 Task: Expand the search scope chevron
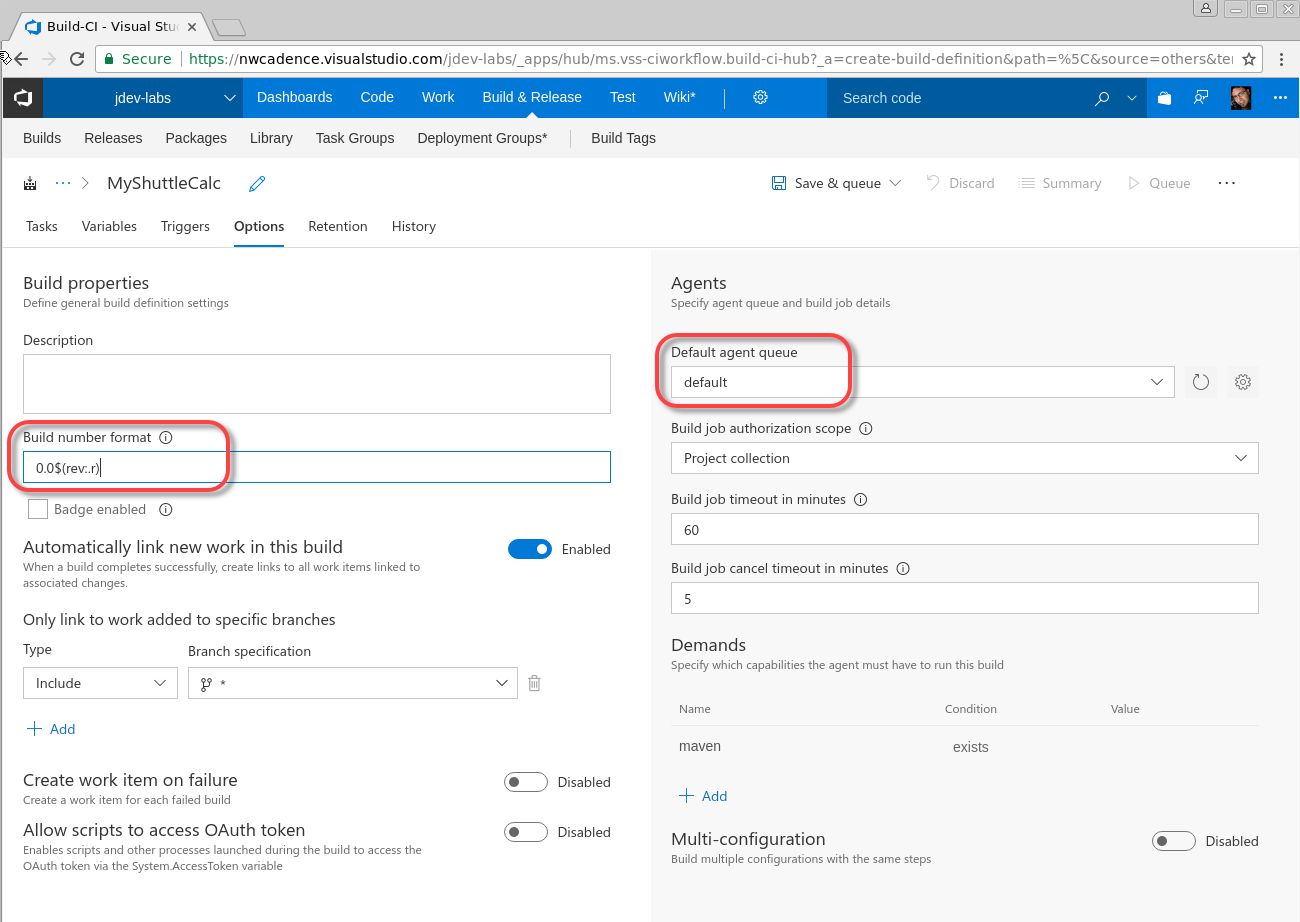[x=1132, y=98]
